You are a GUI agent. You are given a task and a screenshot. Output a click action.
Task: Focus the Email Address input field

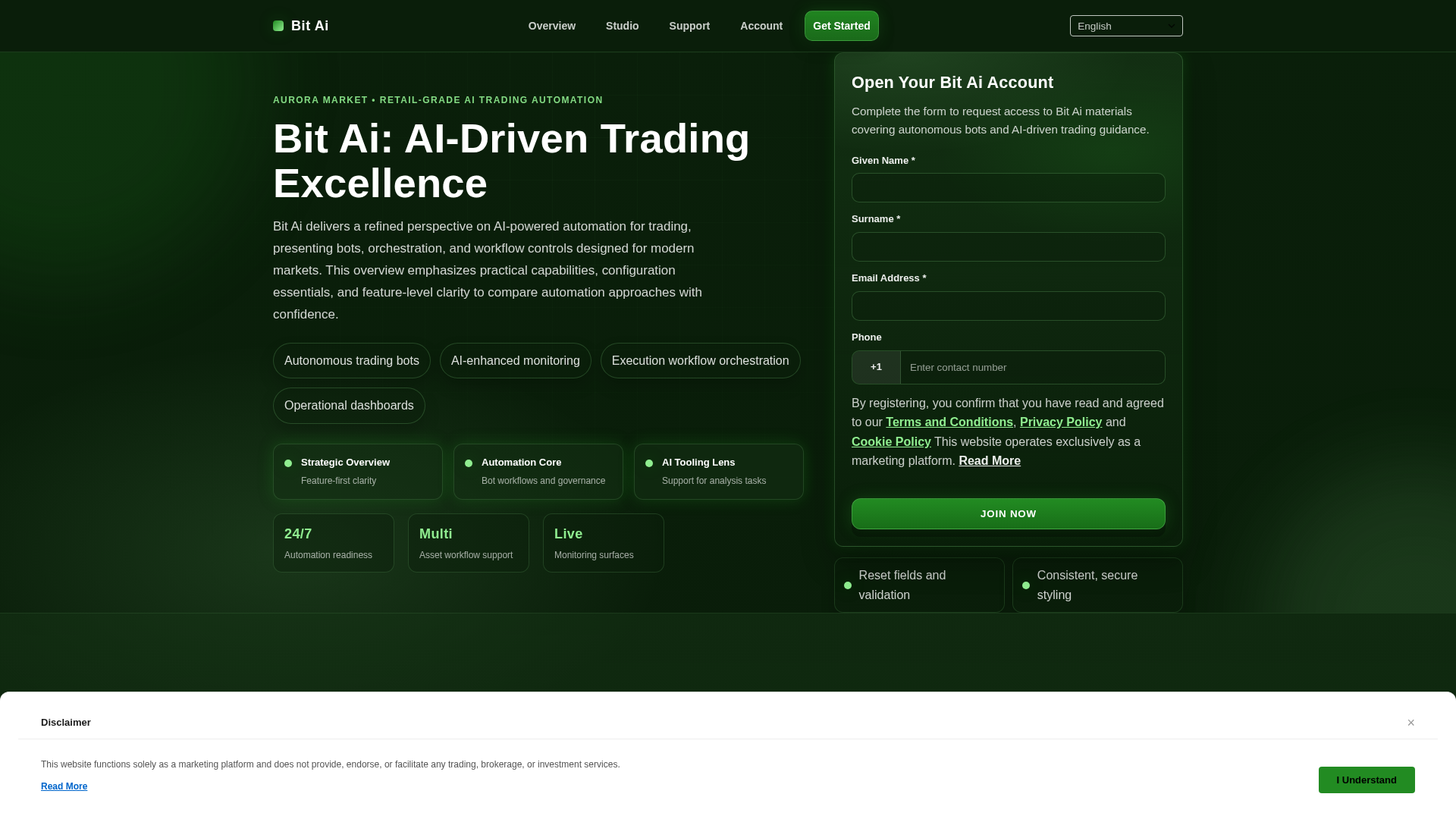pyautogui.click(x=1009, y=306)
